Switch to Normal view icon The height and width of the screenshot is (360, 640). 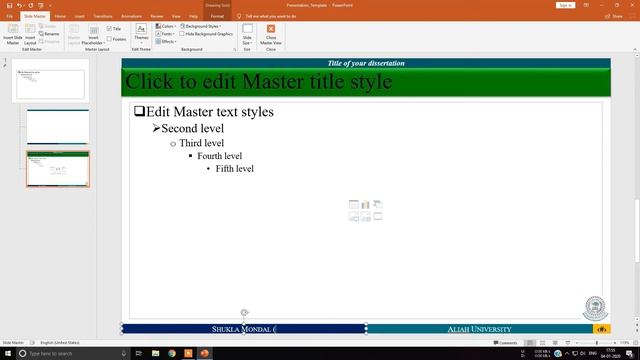coord(530,343)
